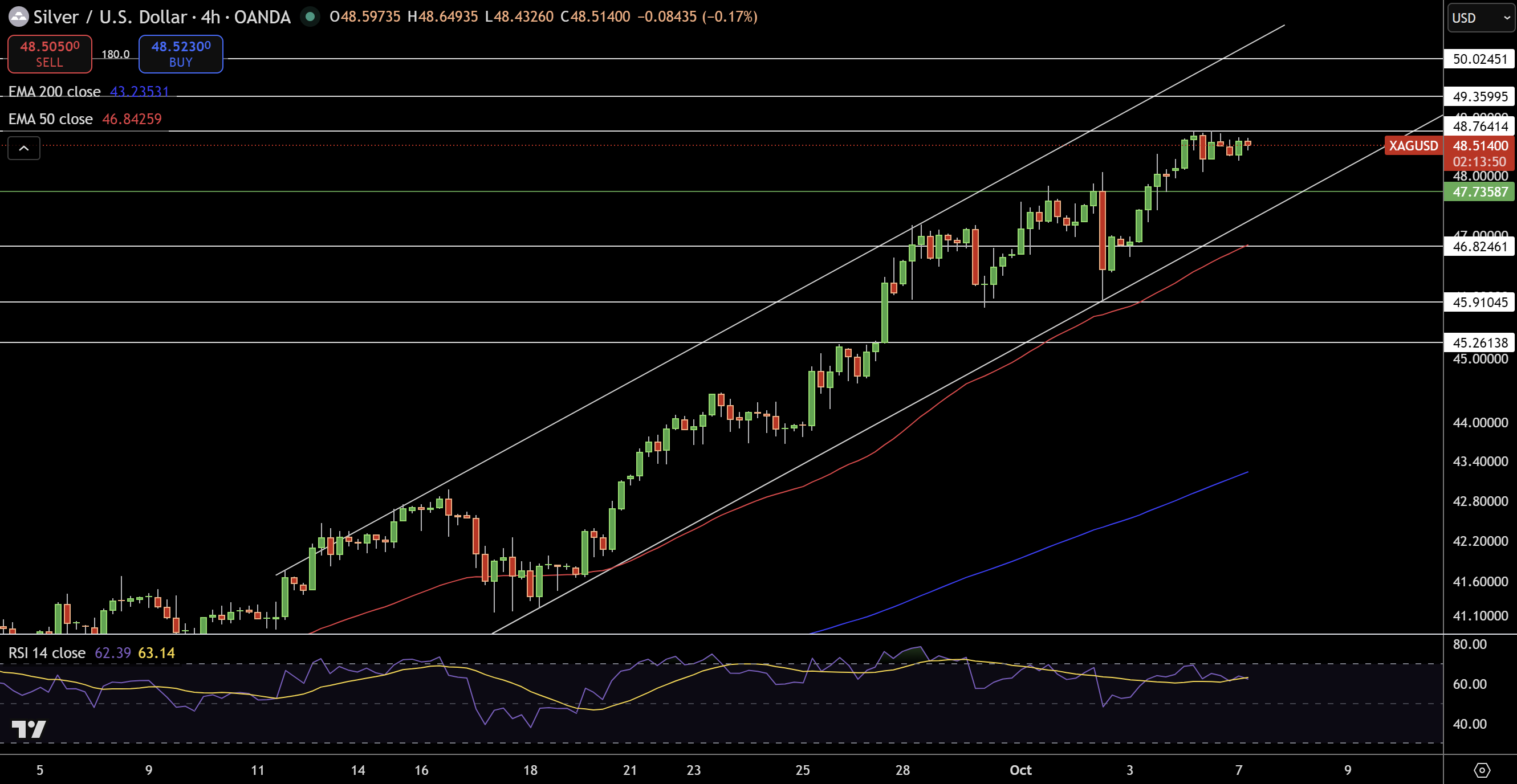Image resolution: width=1517 pixels, height=784 pixels.
Task: Click EMA 200 value 43.23531
Action: [140, 92]
